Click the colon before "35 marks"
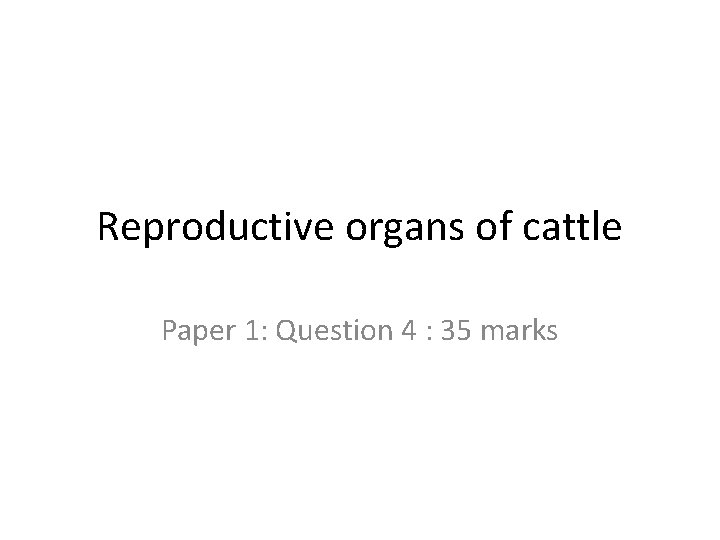The width and height of the screenshot is (720, 540). pyautogui.click(x=412, y=330)
